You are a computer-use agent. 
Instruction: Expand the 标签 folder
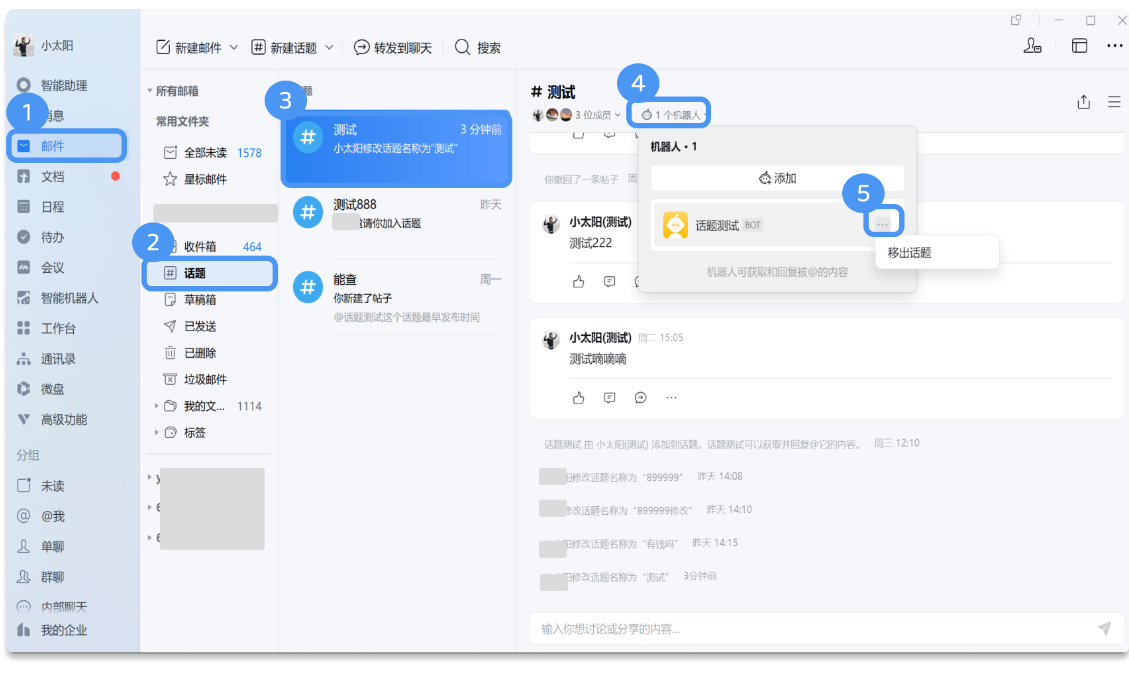coord(156,433)
